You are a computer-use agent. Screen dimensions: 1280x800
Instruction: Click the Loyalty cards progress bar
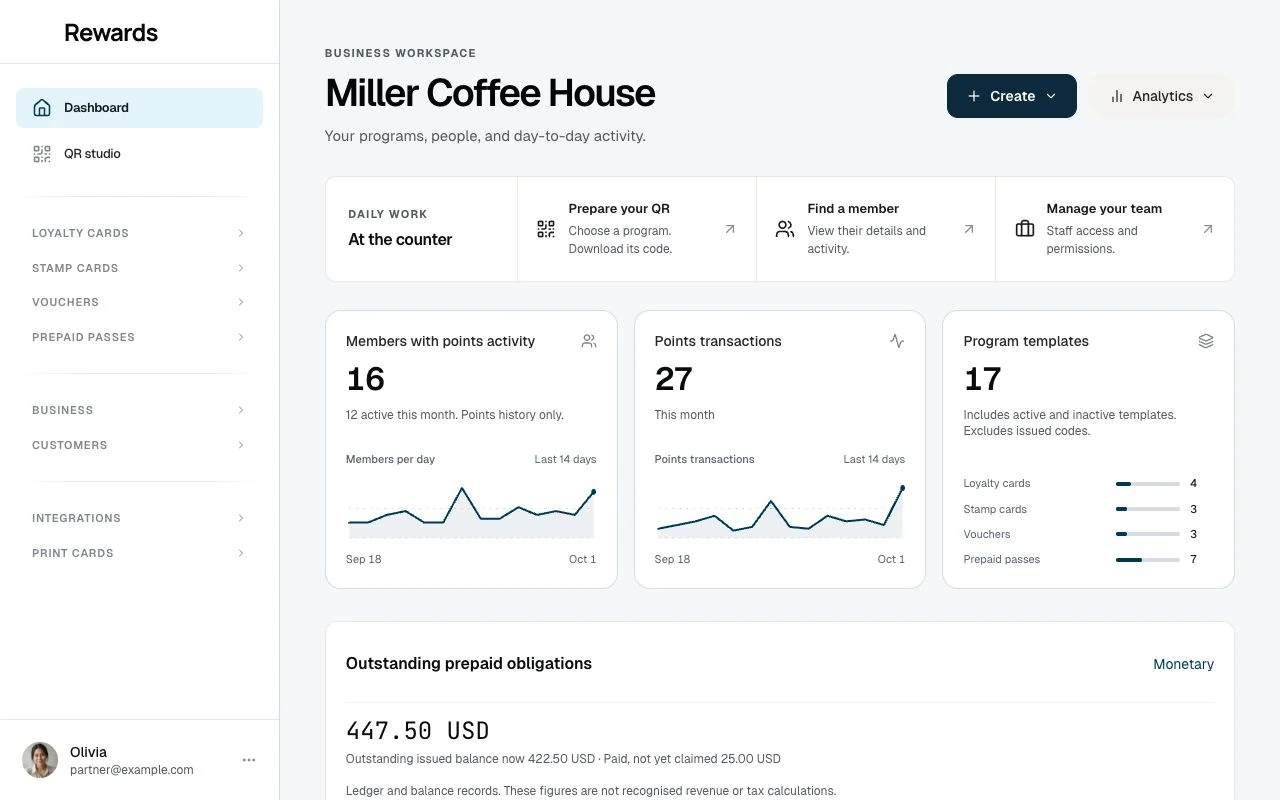[x=1148, y=484]
